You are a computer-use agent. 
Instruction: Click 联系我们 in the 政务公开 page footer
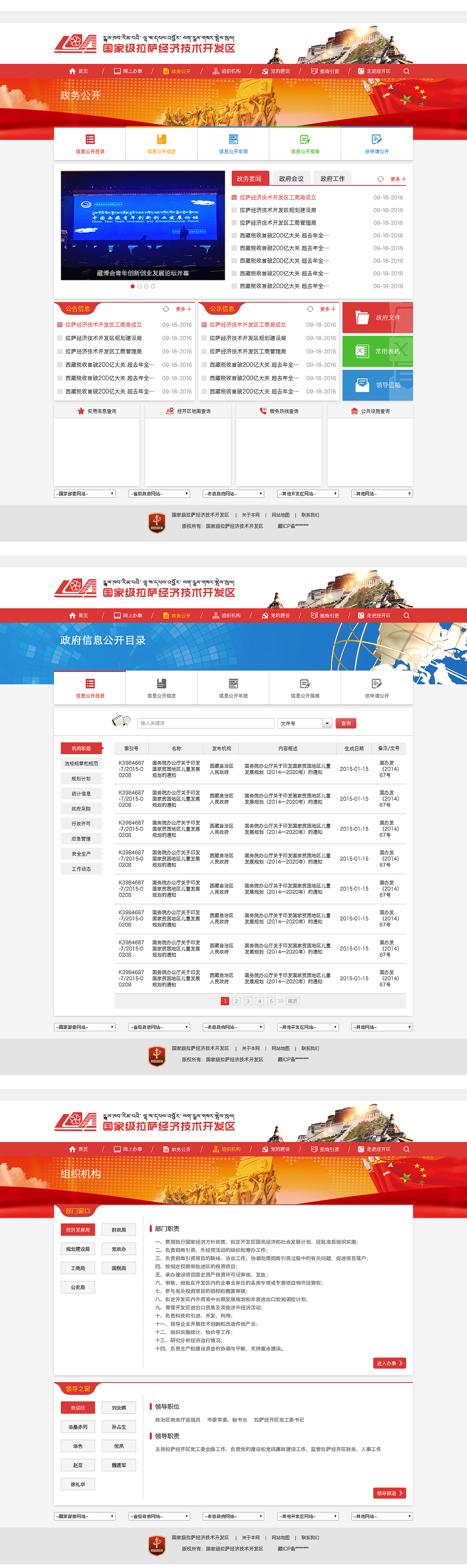tap(310, 515)
